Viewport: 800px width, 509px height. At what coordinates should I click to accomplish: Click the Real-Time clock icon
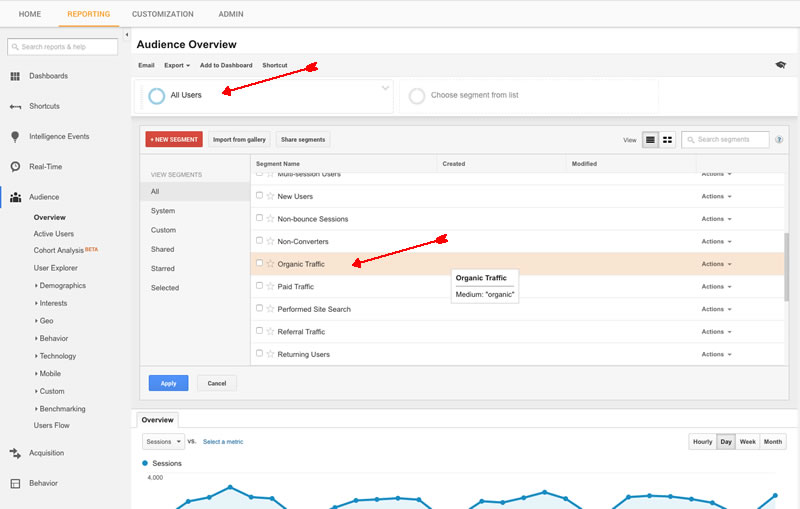(15, 167)
